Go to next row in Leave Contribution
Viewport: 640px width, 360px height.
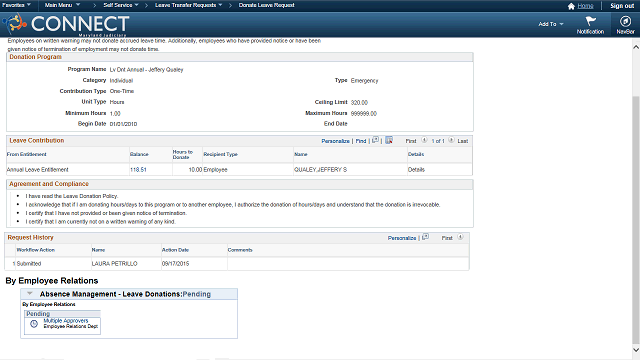click(451, 140)
